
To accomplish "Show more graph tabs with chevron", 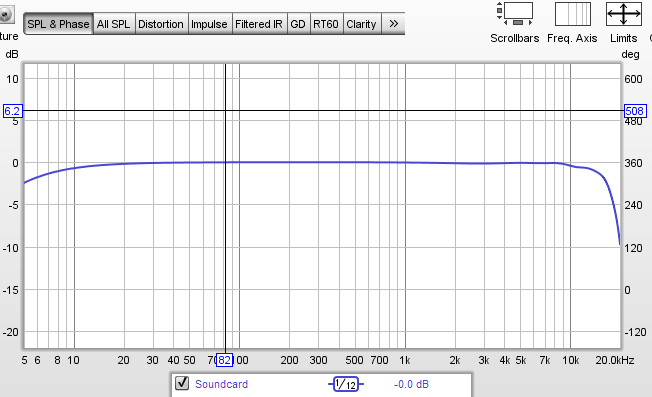I will pyautogui.click(x=393, y=24).
